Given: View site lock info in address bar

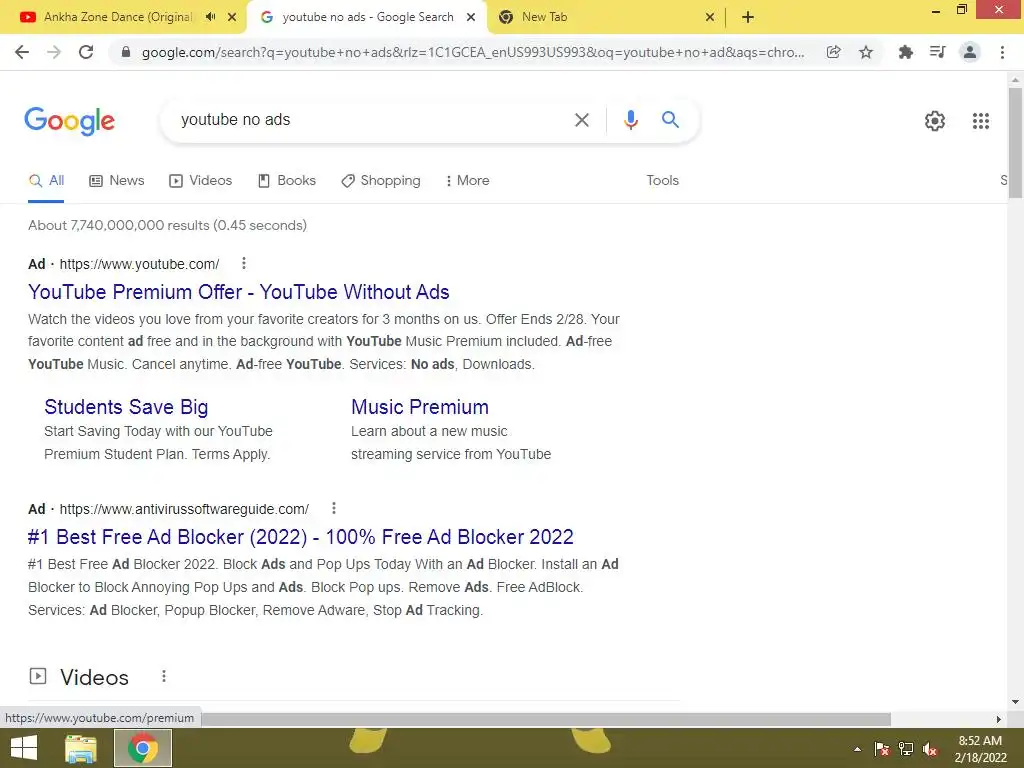Looking at the screenshot, I should pos(126,52).
